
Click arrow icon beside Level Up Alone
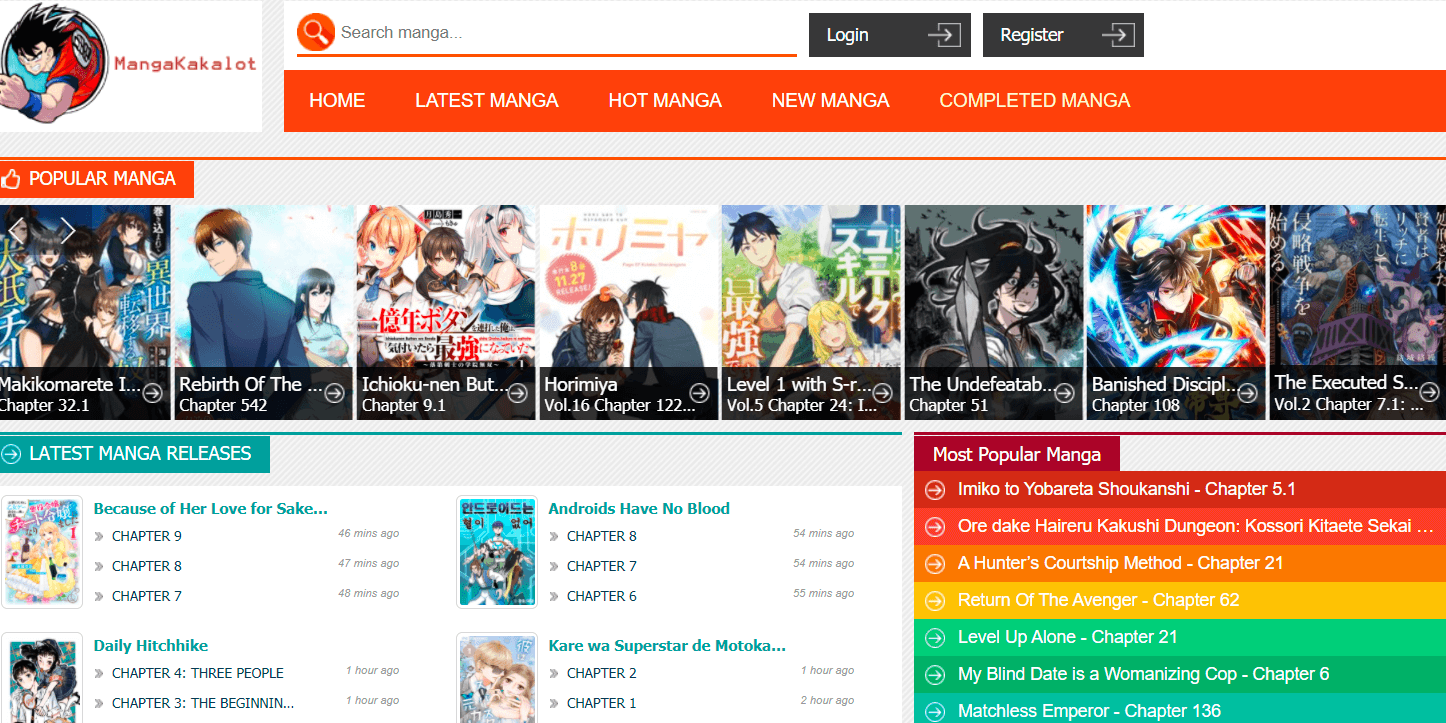(x=935, y=638)
